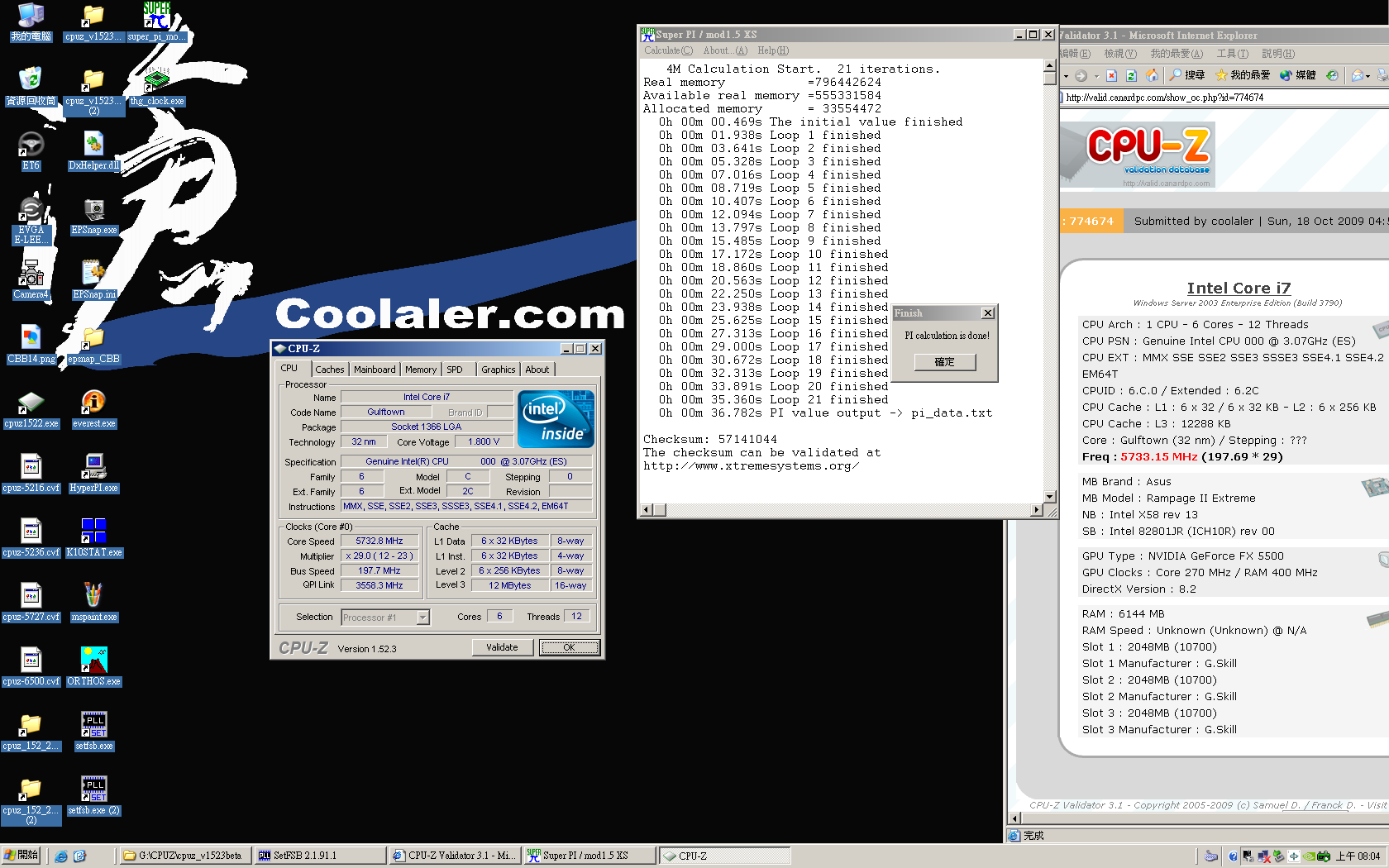Open IE Media toolbar button
The width and height of the screenshot is (1389, 868).
(1297, 75)
